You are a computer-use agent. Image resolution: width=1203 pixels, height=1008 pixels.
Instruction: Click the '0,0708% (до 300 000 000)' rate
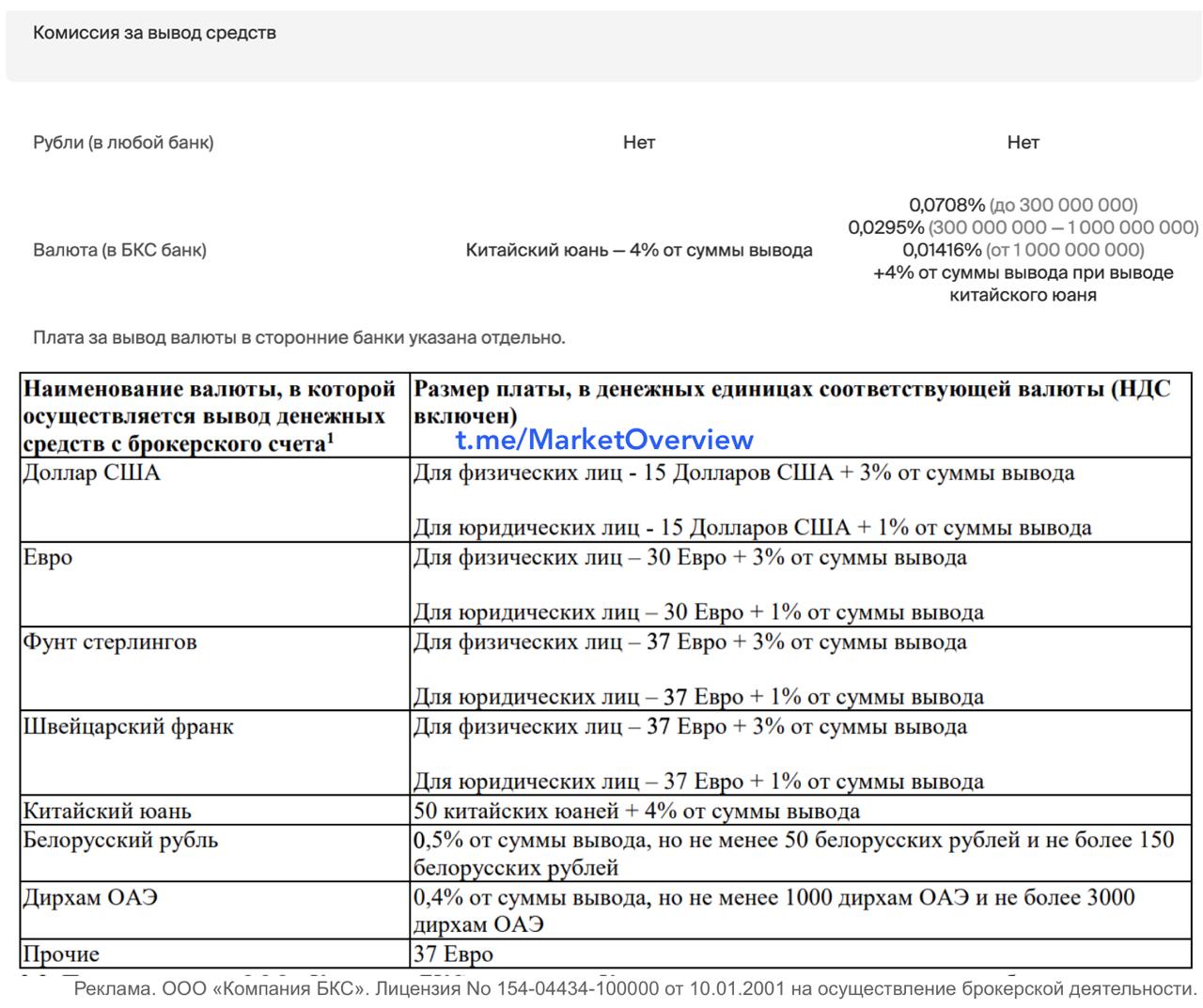pyautogui.click(x=1023, y=205)
